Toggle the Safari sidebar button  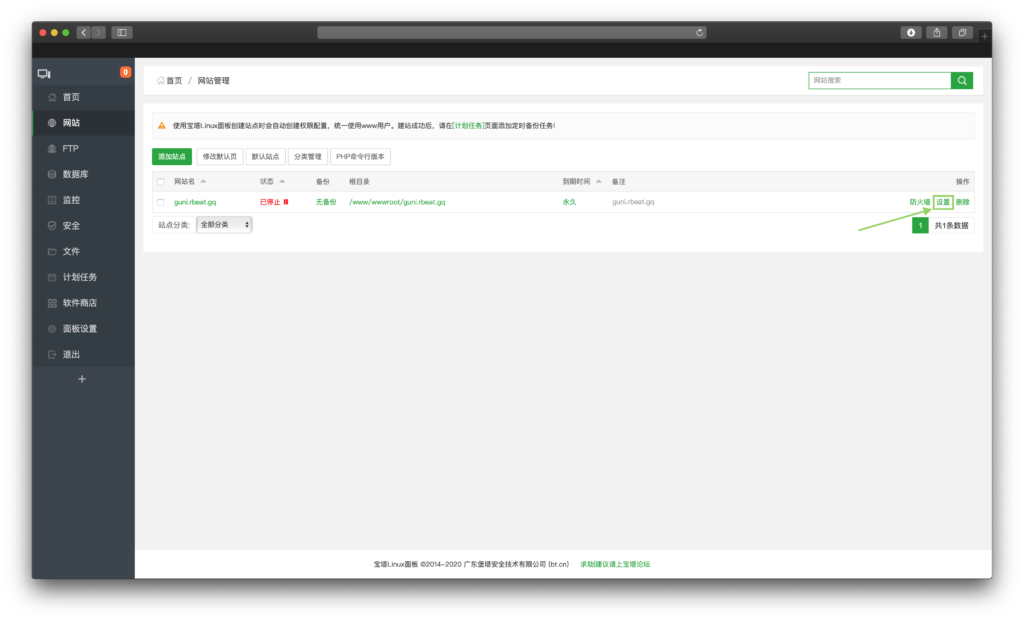pos(122,33)
